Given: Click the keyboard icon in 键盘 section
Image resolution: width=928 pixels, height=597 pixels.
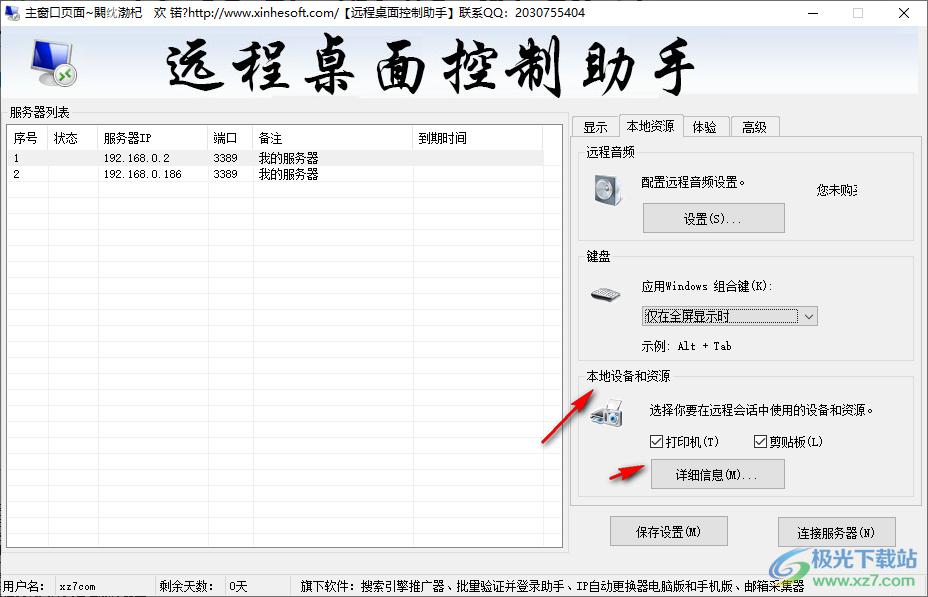Looking at the screenshot, I should [606, 294].
